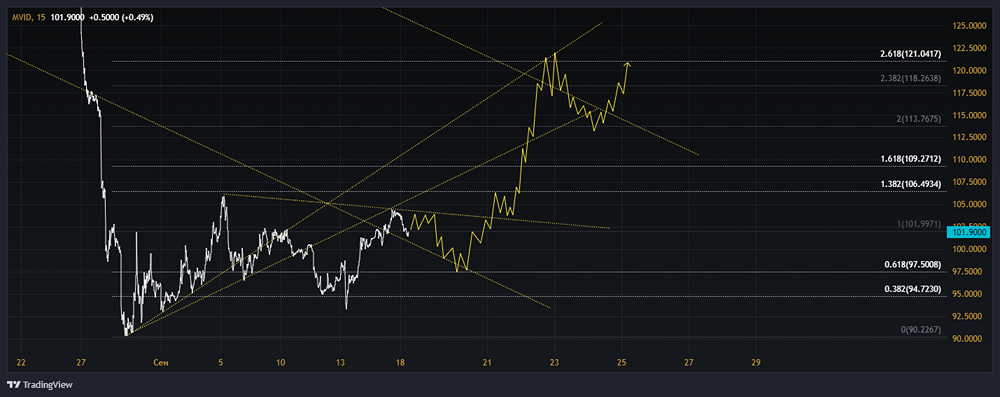Image resolution: width=1000 pixels, height=397 pixels.
Task: Click date 29 on time axis
Action: [756, 363]
